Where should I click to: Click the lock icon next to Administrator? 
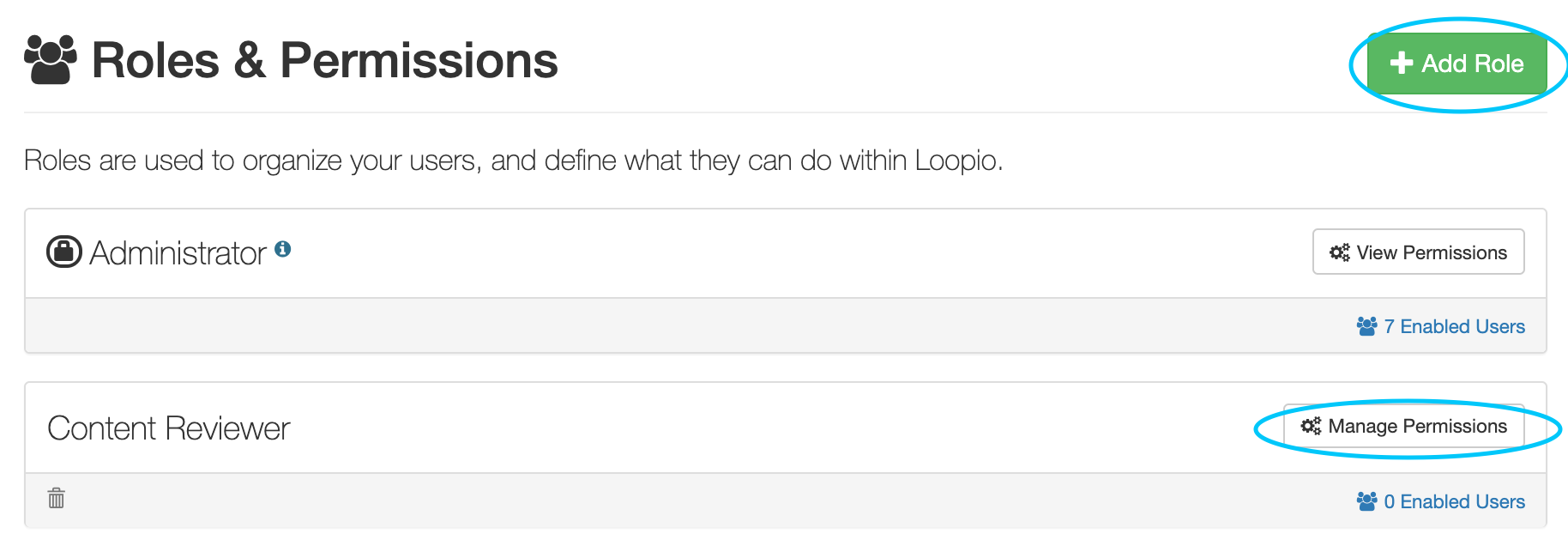(x=63, y=252)
